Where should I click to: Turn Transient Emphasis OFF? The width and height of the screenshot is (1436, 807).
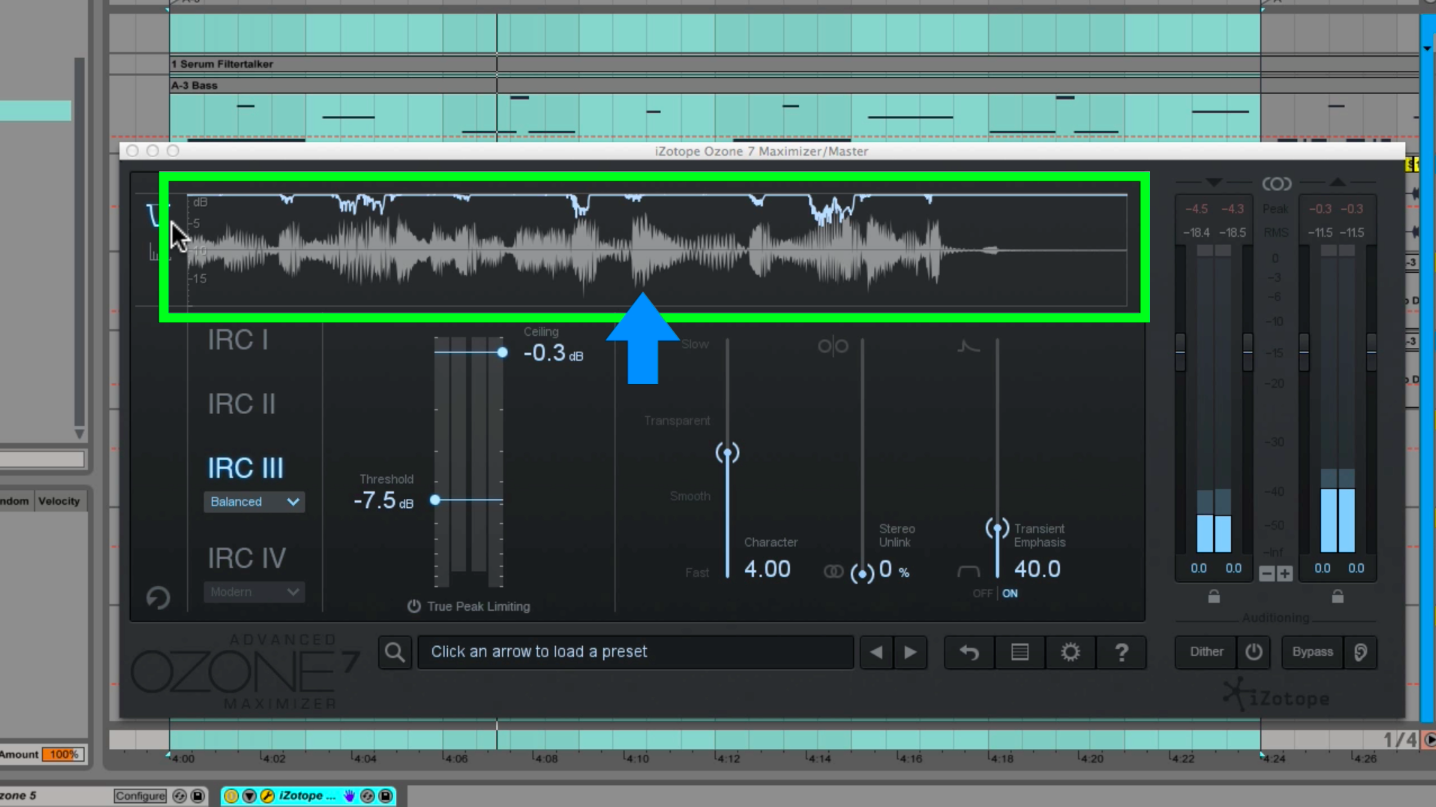click(983, 593)
